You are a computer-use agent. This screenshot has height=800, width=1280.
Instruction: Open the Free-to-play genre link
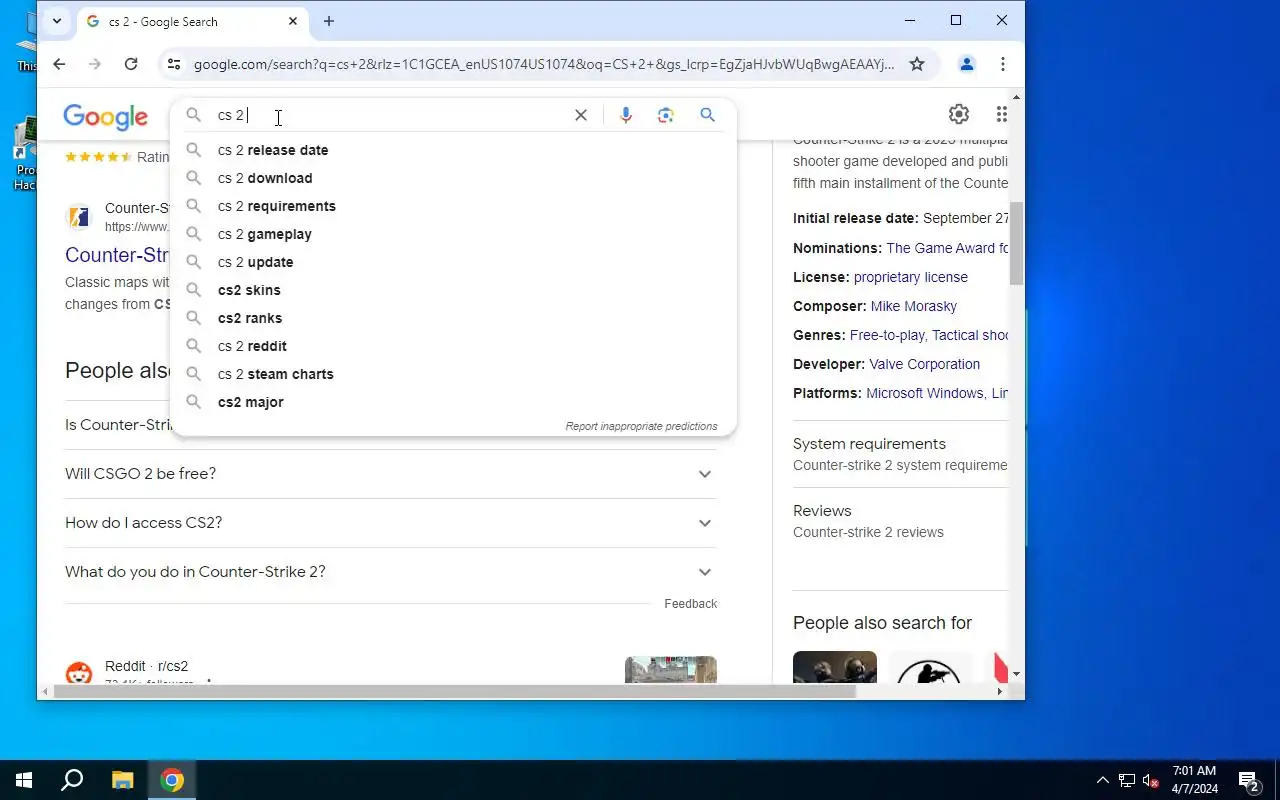(x=888, y=335)
